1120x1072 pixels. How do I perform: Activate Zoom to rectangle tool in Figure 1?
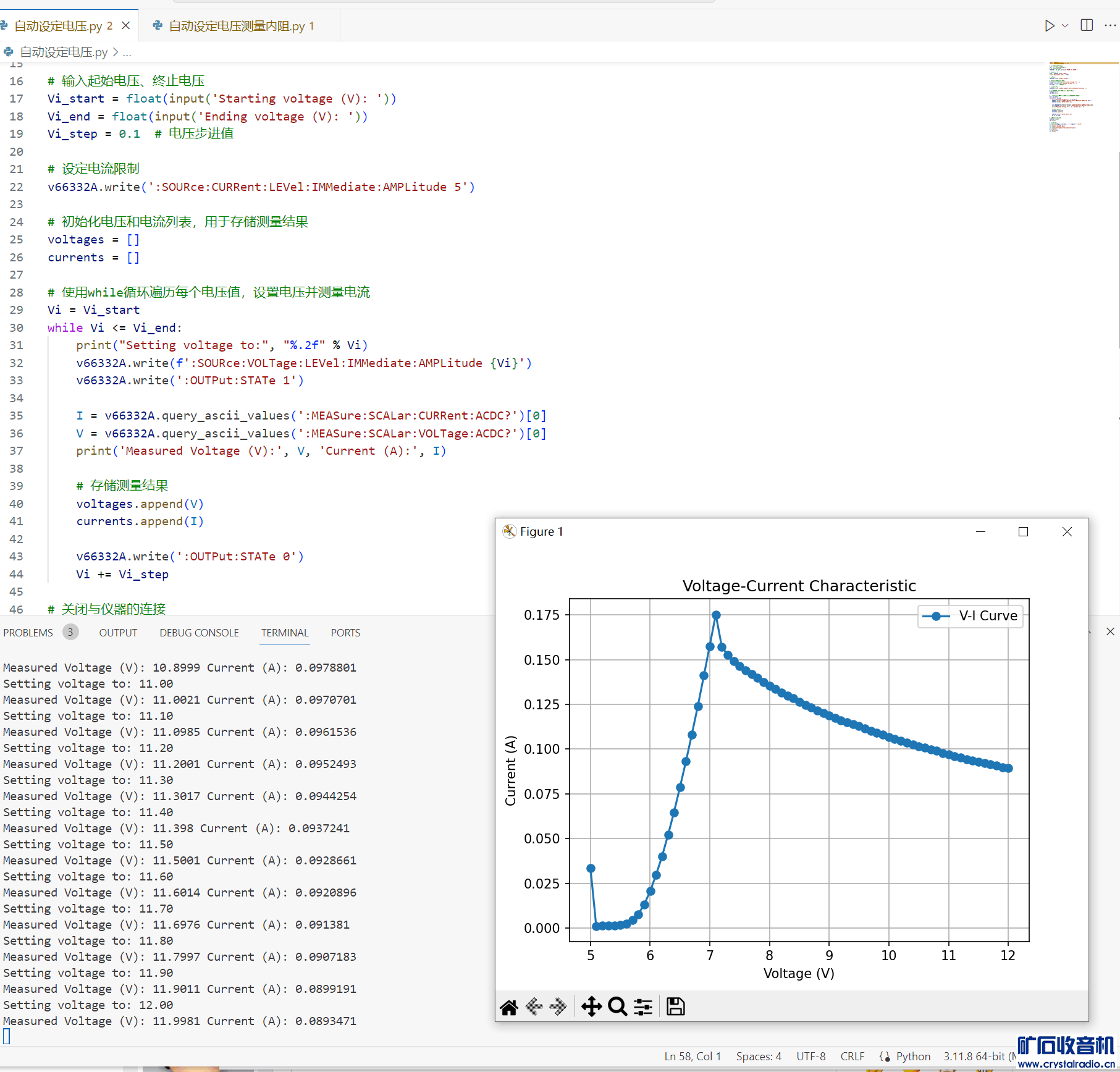point(617,1007)
